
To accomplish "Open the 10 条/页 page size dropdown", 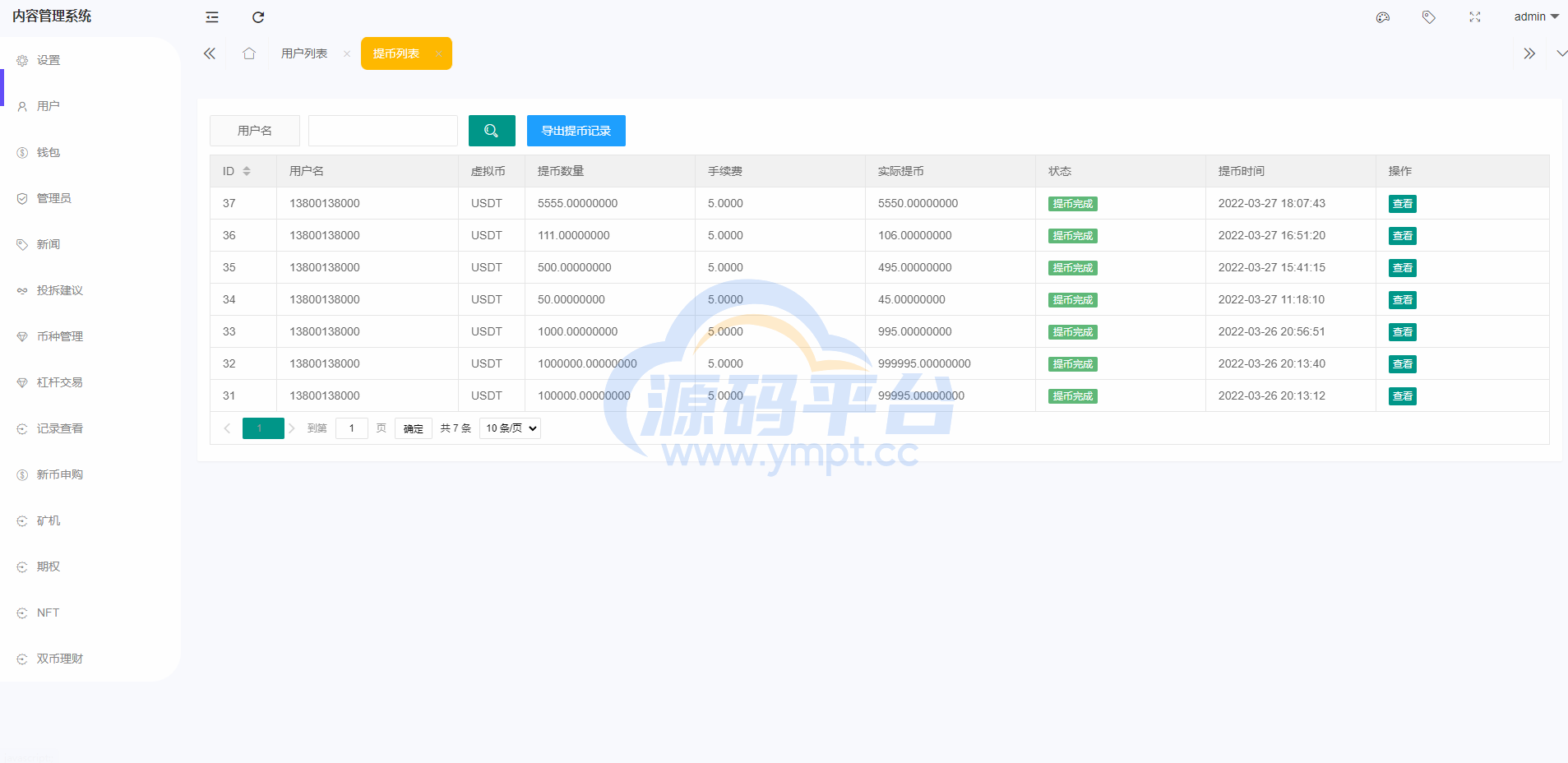I will pos(510,428).
